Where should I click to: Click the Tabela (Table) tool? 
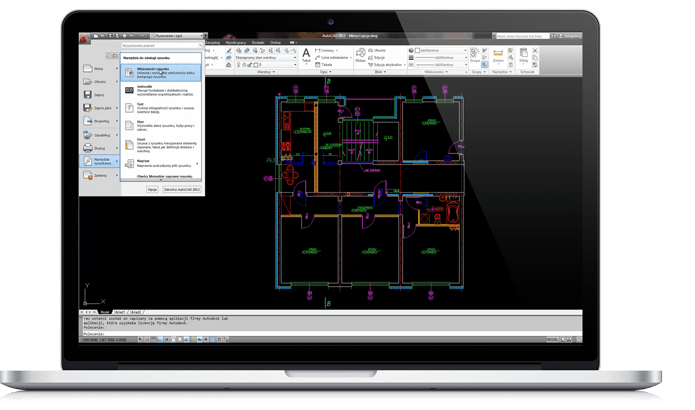324,65
